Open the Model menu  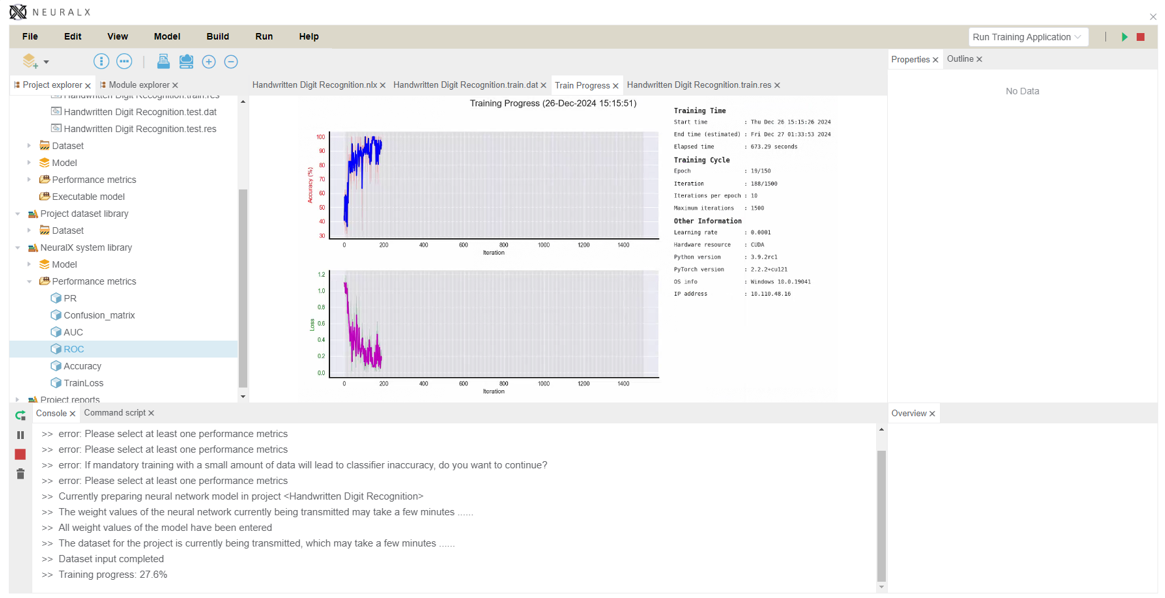pos(167,37)
